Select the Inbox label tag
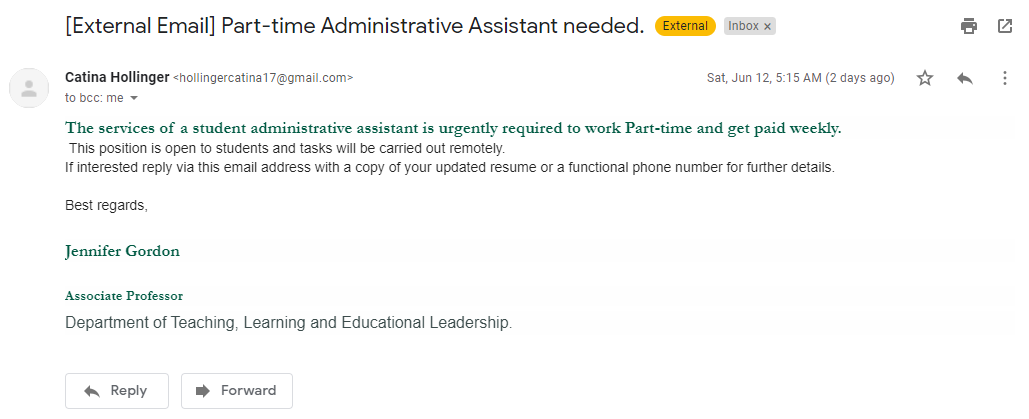The image size is (1029, 419). coord(743,27)
